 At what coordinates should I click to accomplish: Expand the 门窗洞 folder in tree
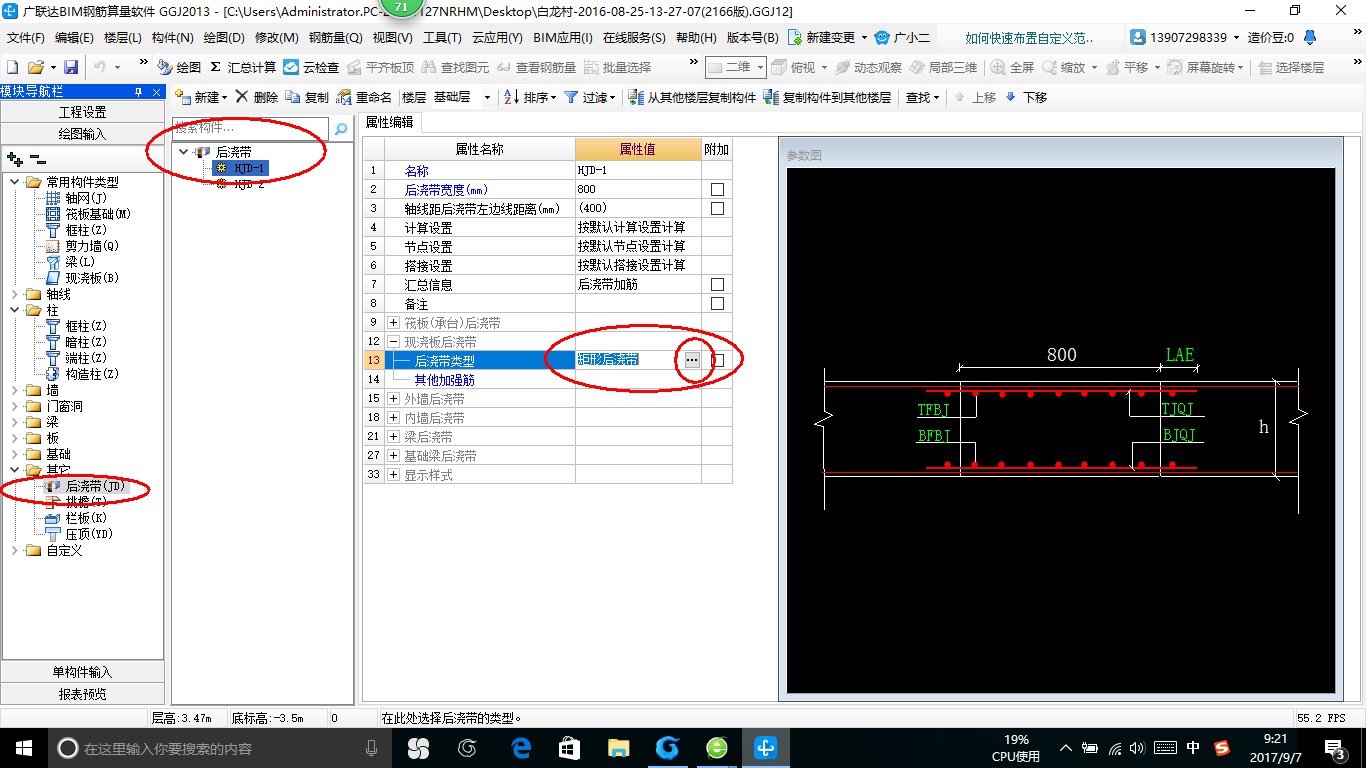[14, 406]
